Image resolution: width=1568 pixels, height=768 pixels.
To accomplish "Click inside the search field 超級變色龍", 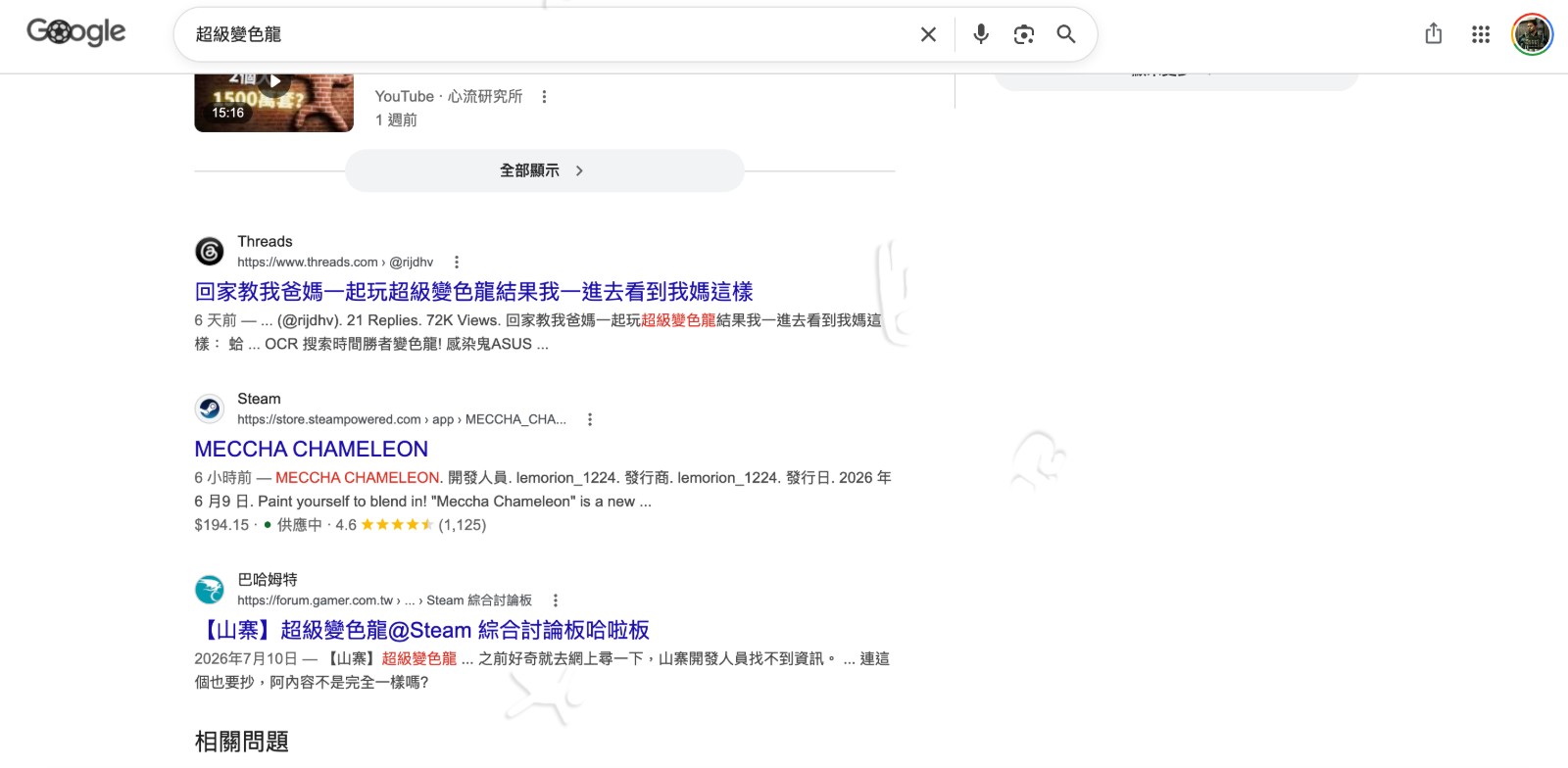I will tap(549, 34).
